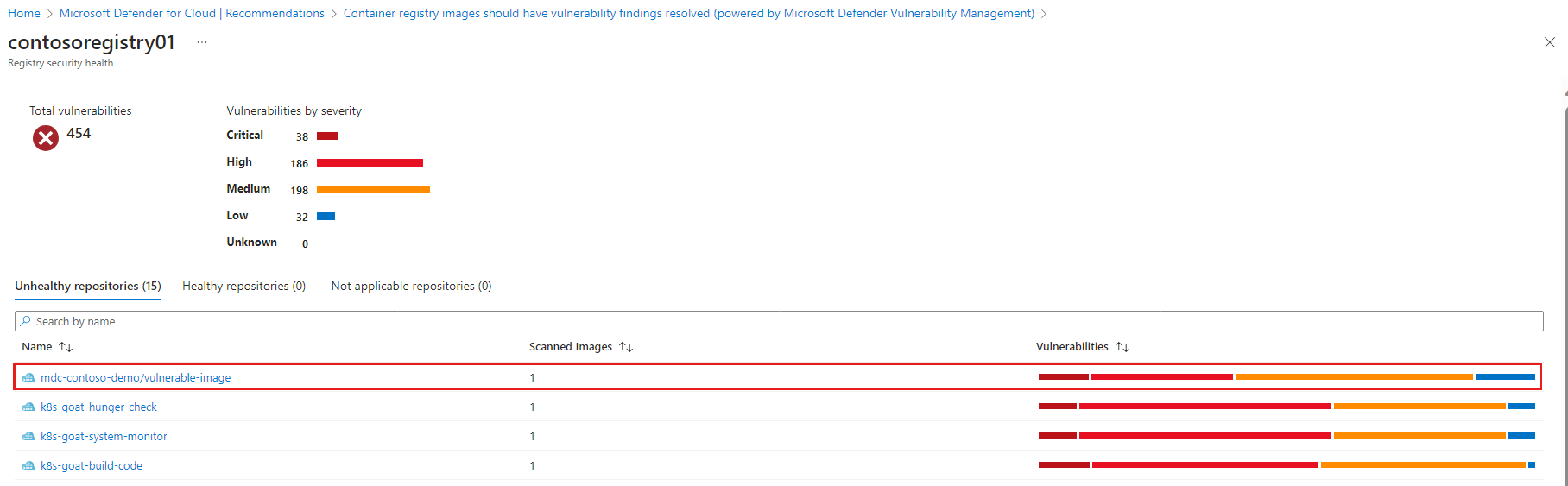Open Not applicable repositories (0) tab
This screenshot has width=1568, height=486.
click(411, 287)
